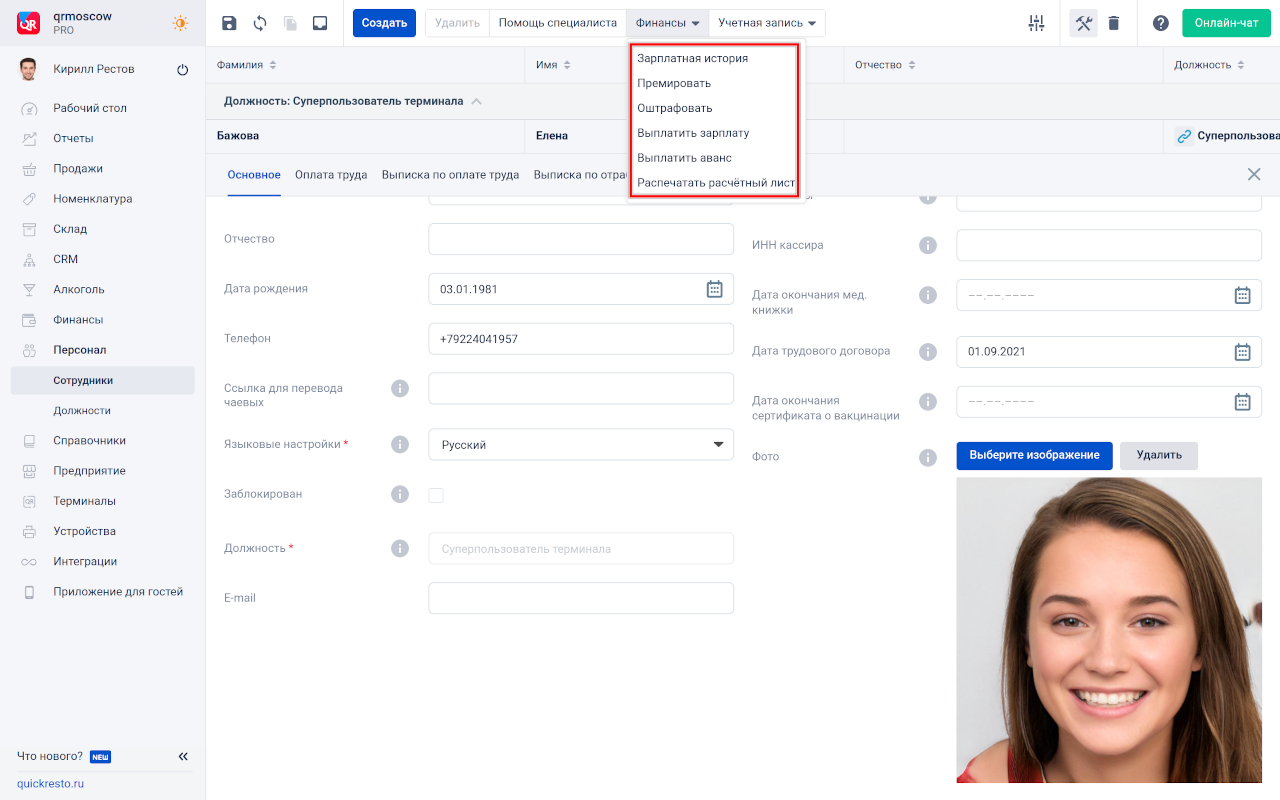
Task: Select Распечатать расчётный лист
Action: [x=714, y=183]
